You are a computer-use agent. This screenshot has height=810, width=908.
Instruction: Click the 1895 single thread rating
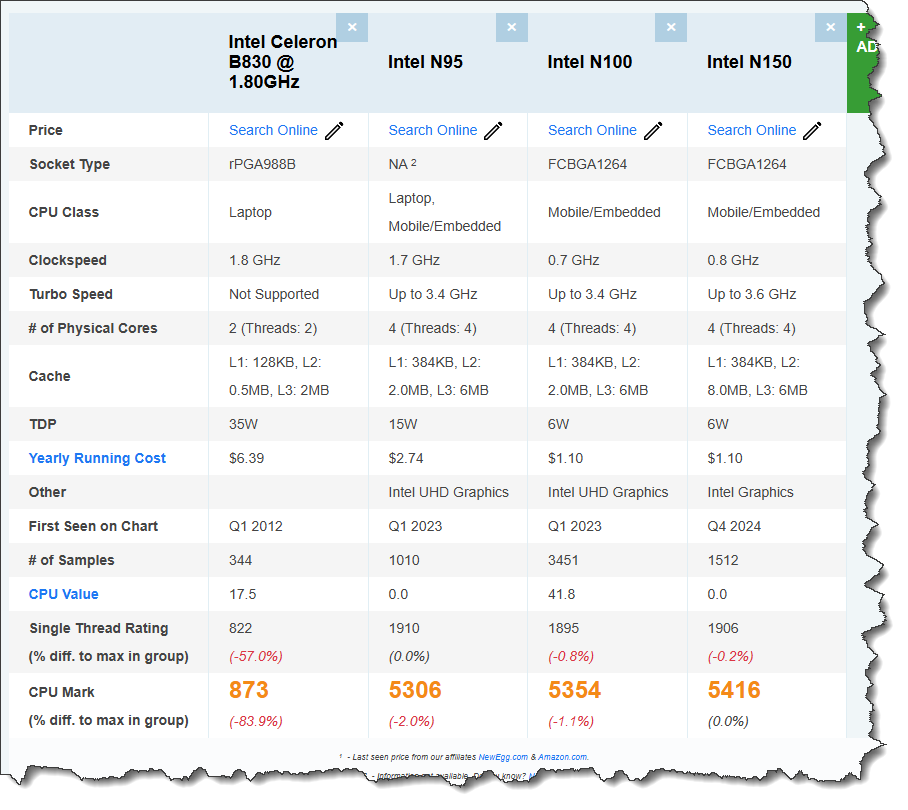[563, 629]
